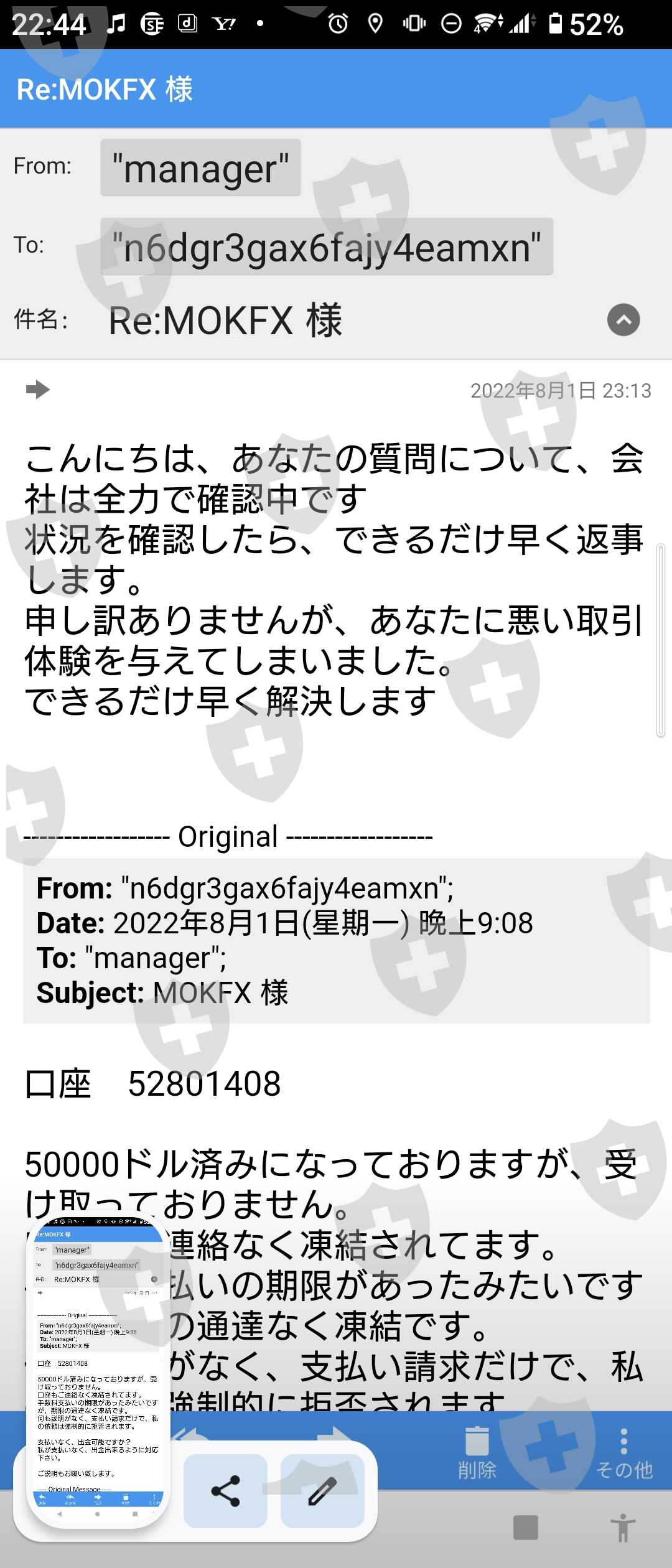The height and width of the screenshot is (1568, 672).
Task: Tap the account number 52801408
Action: point(205,1084)
